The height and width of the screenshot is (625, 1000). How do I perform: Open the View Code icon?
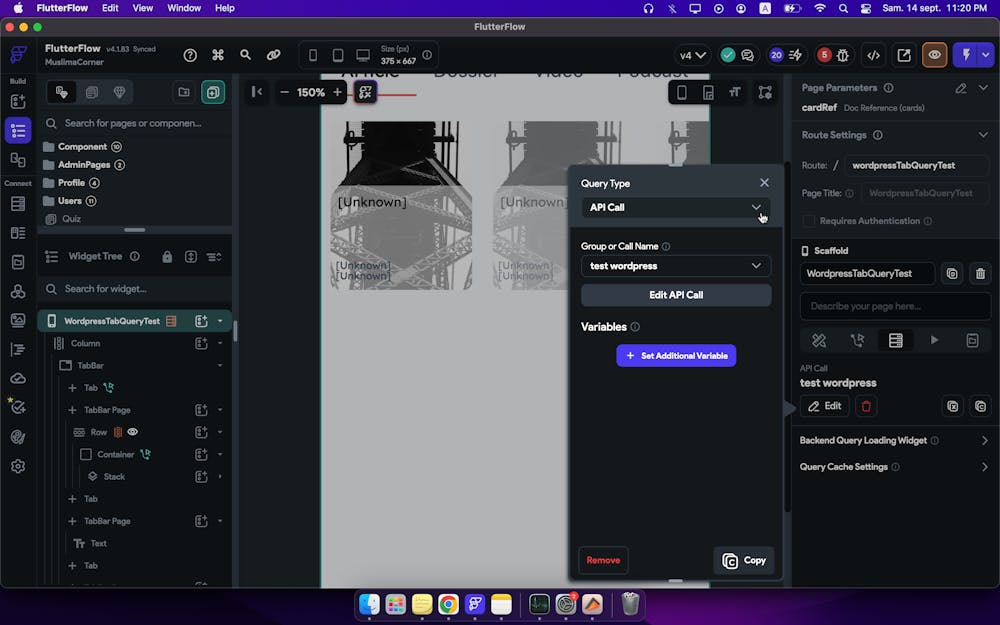[x=873, y=55]
